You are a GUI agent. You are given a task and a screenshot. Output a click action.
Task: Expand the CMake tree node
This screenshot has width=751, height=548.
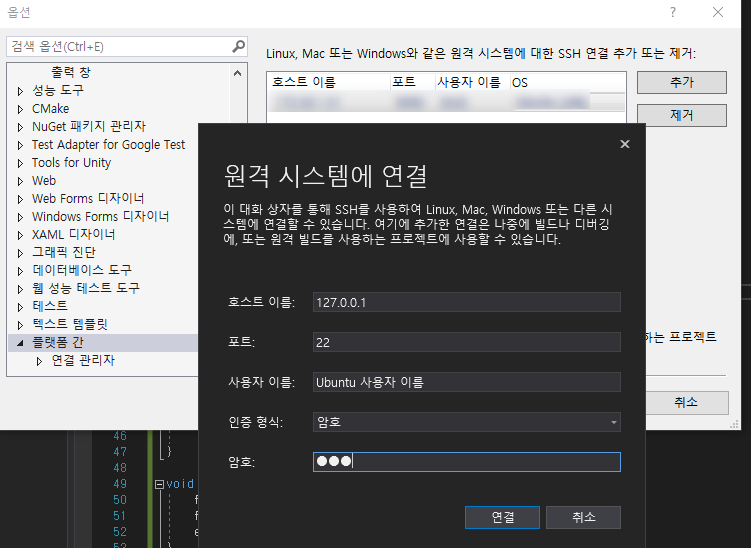(x=20, y=109)
